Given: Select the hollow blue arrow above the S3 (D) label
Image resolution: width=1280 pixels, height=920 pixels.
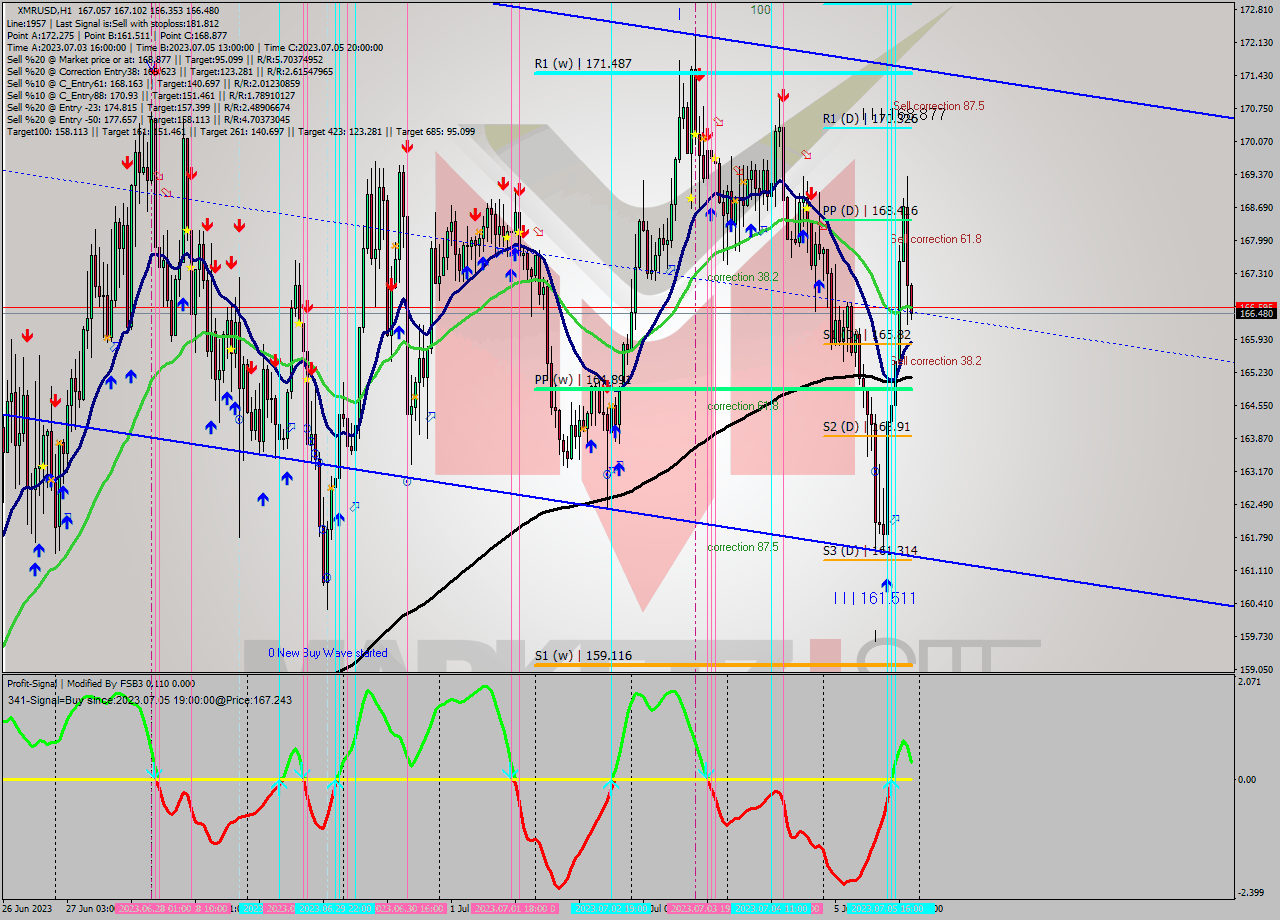Looking at the screenshot, I should pos(894,519).
